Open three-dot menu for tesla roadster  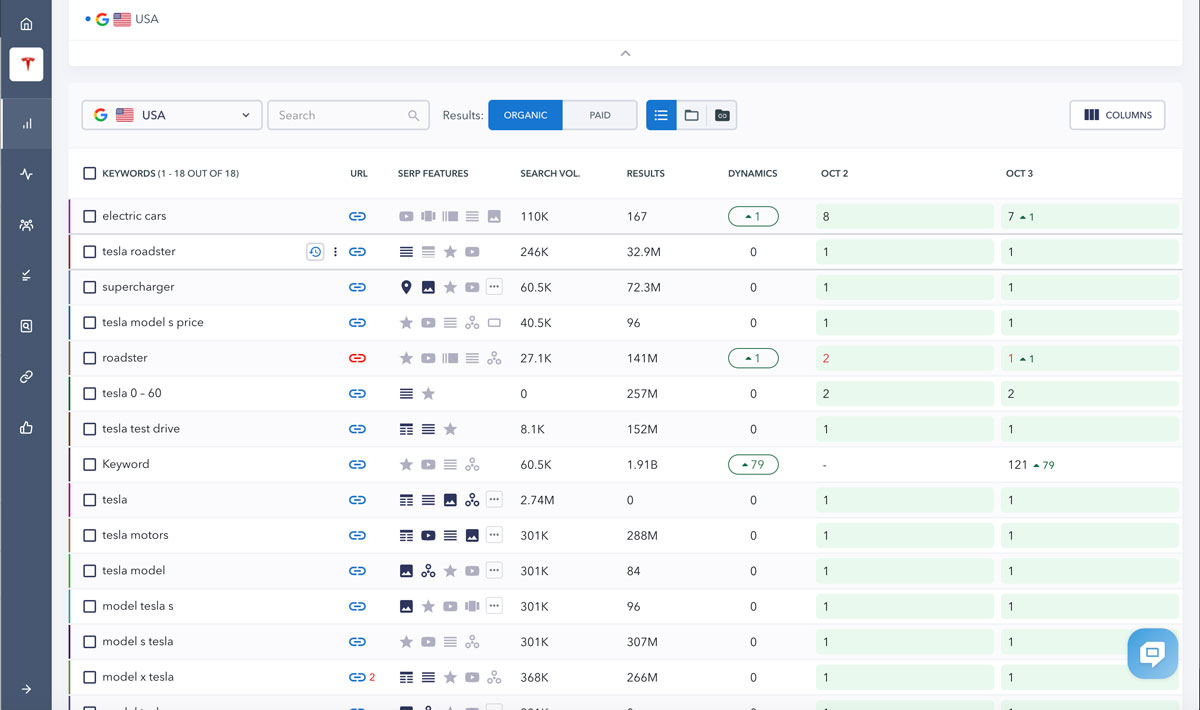click(x=336, y=252)
